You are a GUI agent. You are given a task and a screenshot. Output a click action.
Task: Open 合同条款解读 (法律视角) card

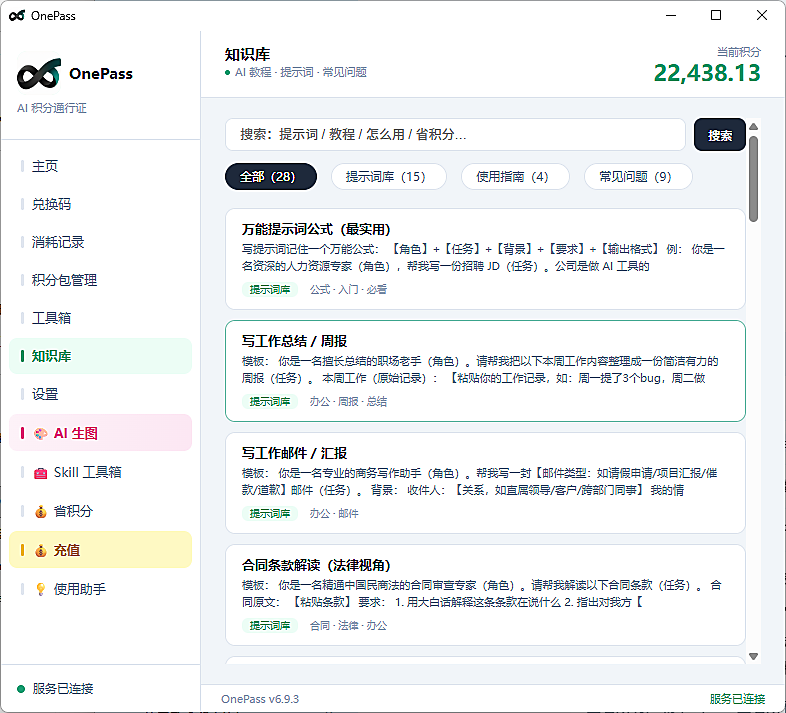pos(485,595)
